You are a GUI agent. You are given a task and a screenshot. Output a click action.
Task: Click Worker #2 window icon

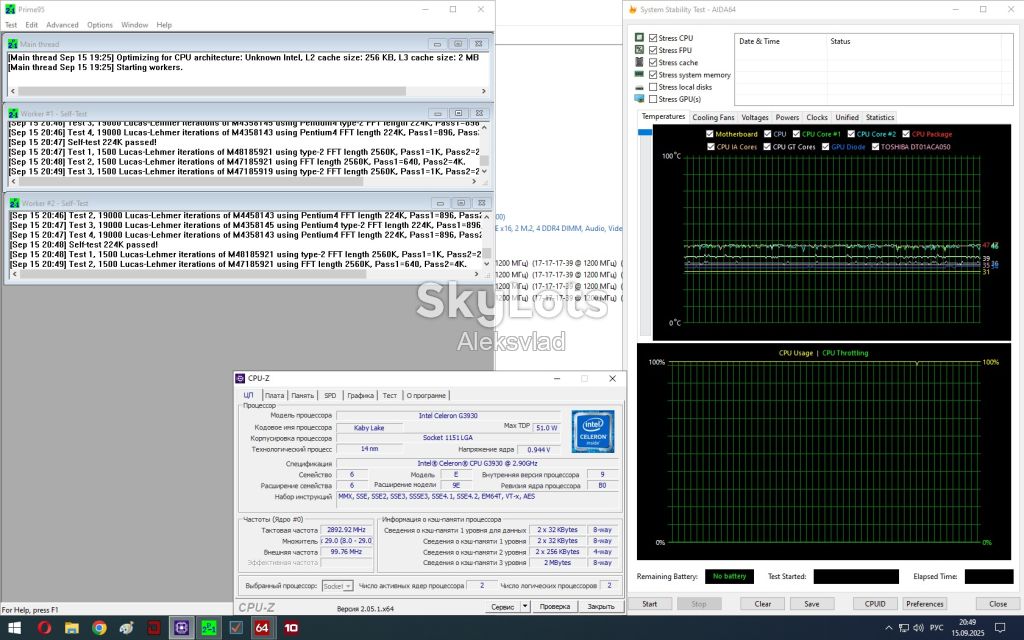[x=14, y=203]
